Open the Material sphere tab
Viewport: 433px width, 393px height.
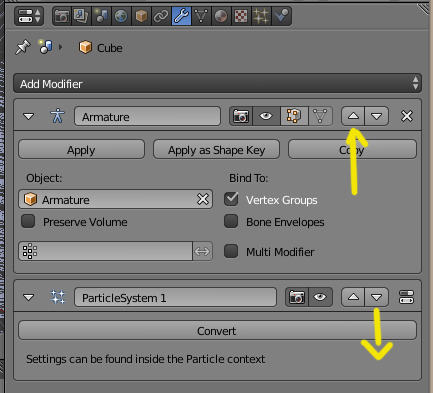(x=221, y=16)
